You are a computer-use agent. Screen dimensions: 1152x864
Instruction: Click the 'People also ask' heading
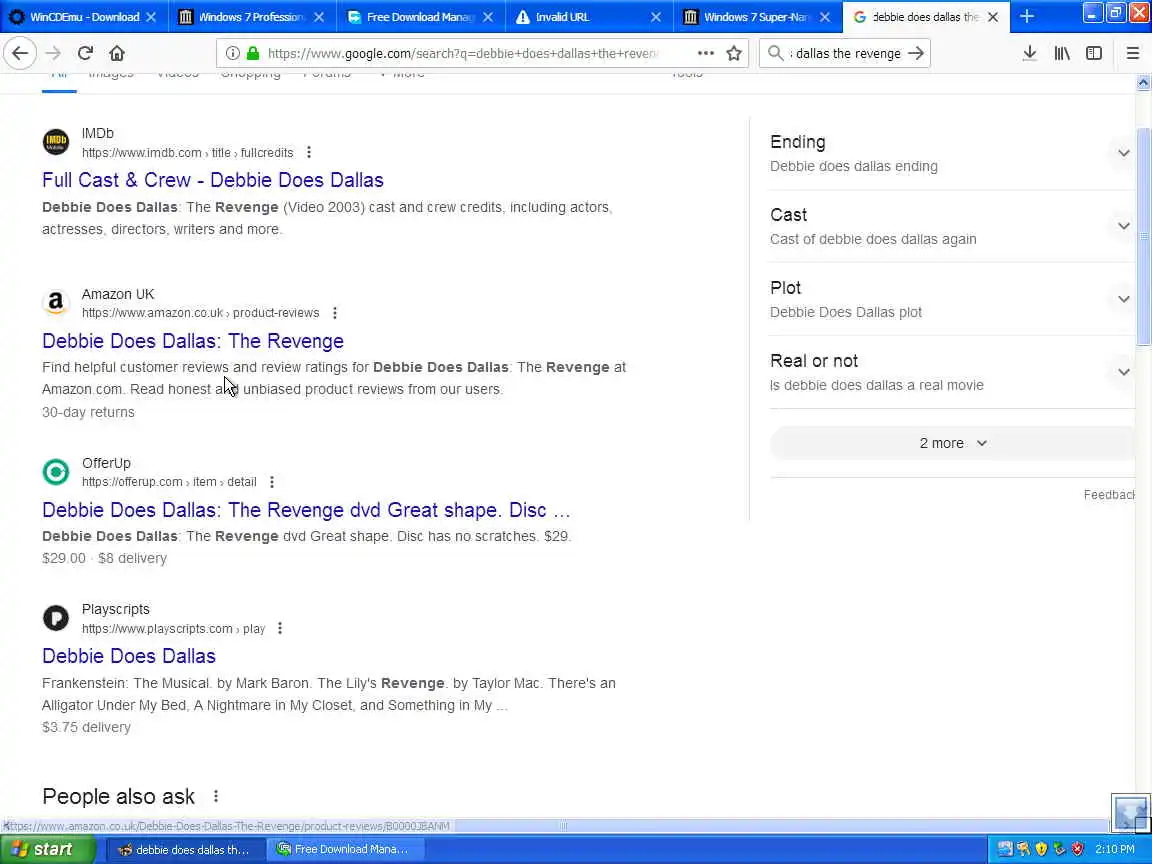click(118, 796)
